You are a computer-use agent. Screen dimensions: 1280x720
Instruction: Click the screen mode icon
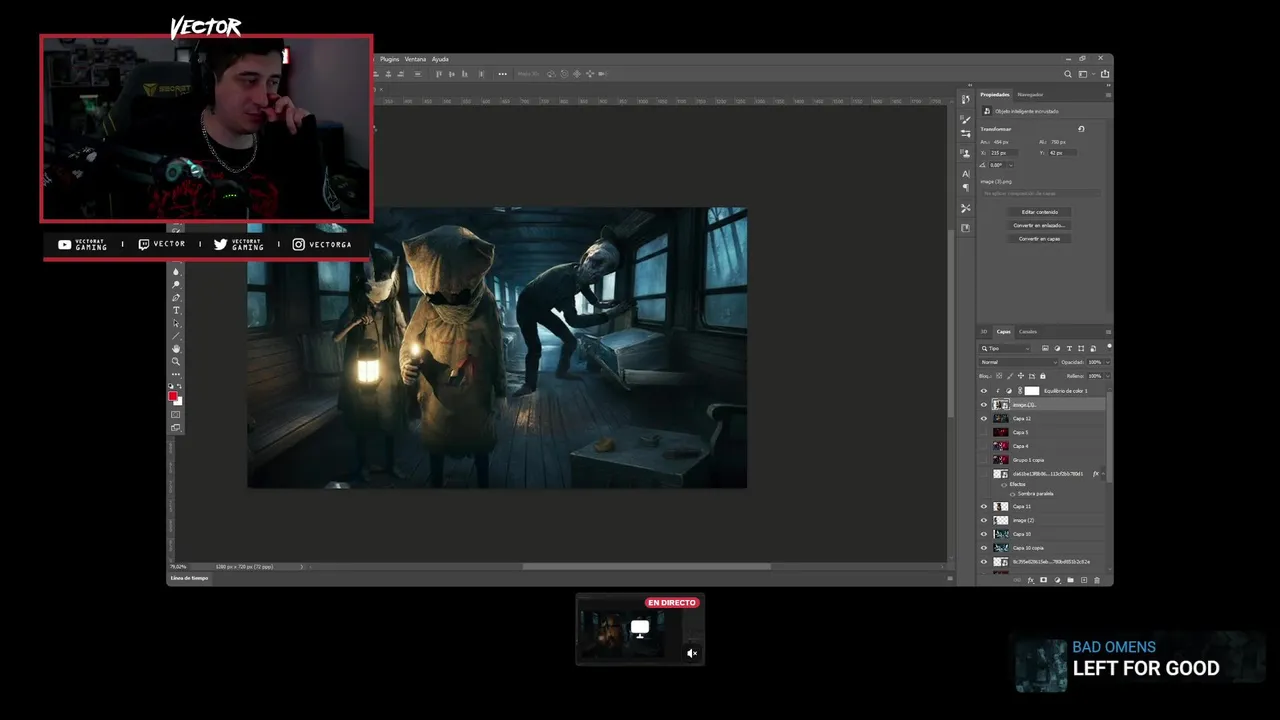[x=176, y=428]
